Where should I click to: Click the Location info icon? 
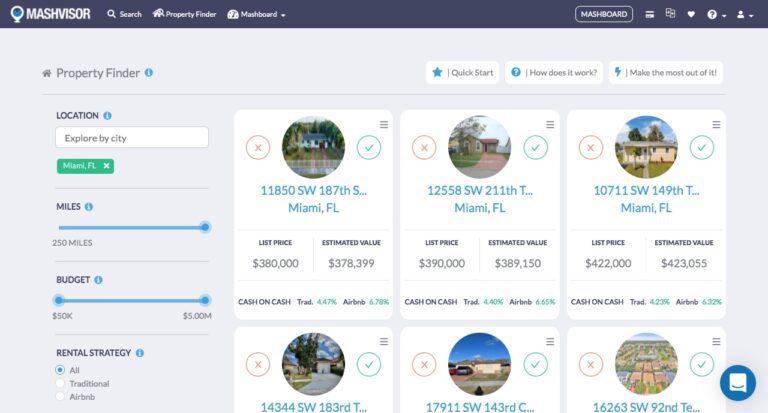point(107,116)
